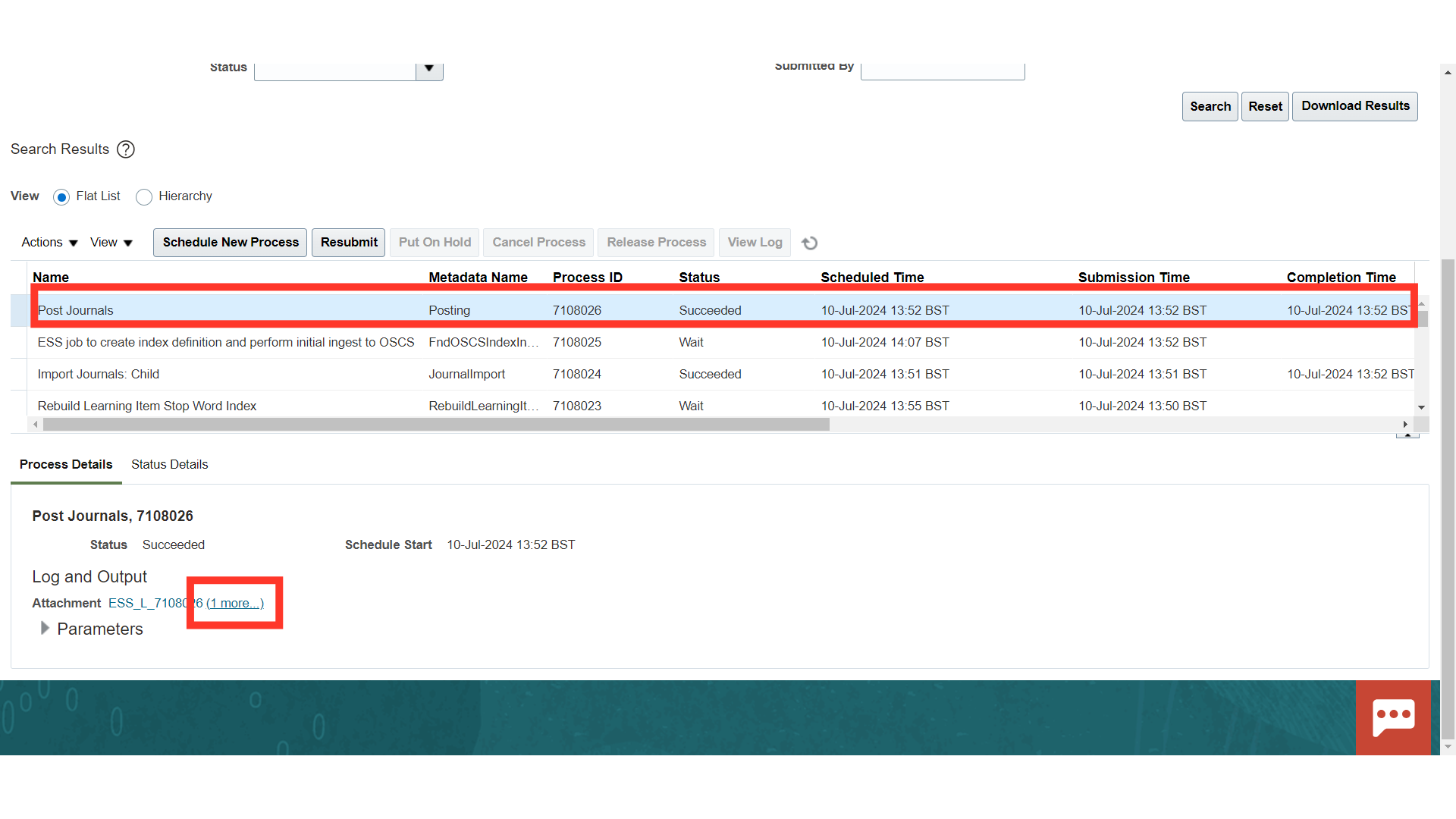Sort by Metadata Name column header
Screen dimensions: 1456x819
tap(478, 278)
